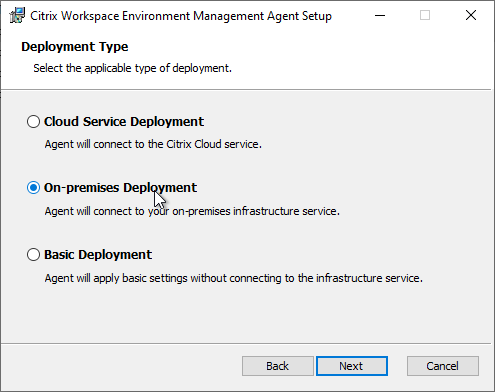Screen dimensions: 495x392
Task: Click the basic settings description text
Action: (233, 278)
